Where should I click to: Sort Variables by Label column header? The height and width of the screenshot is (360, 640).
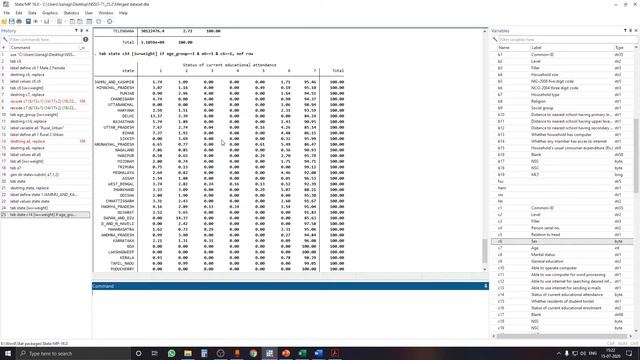(x=571, y=48)
